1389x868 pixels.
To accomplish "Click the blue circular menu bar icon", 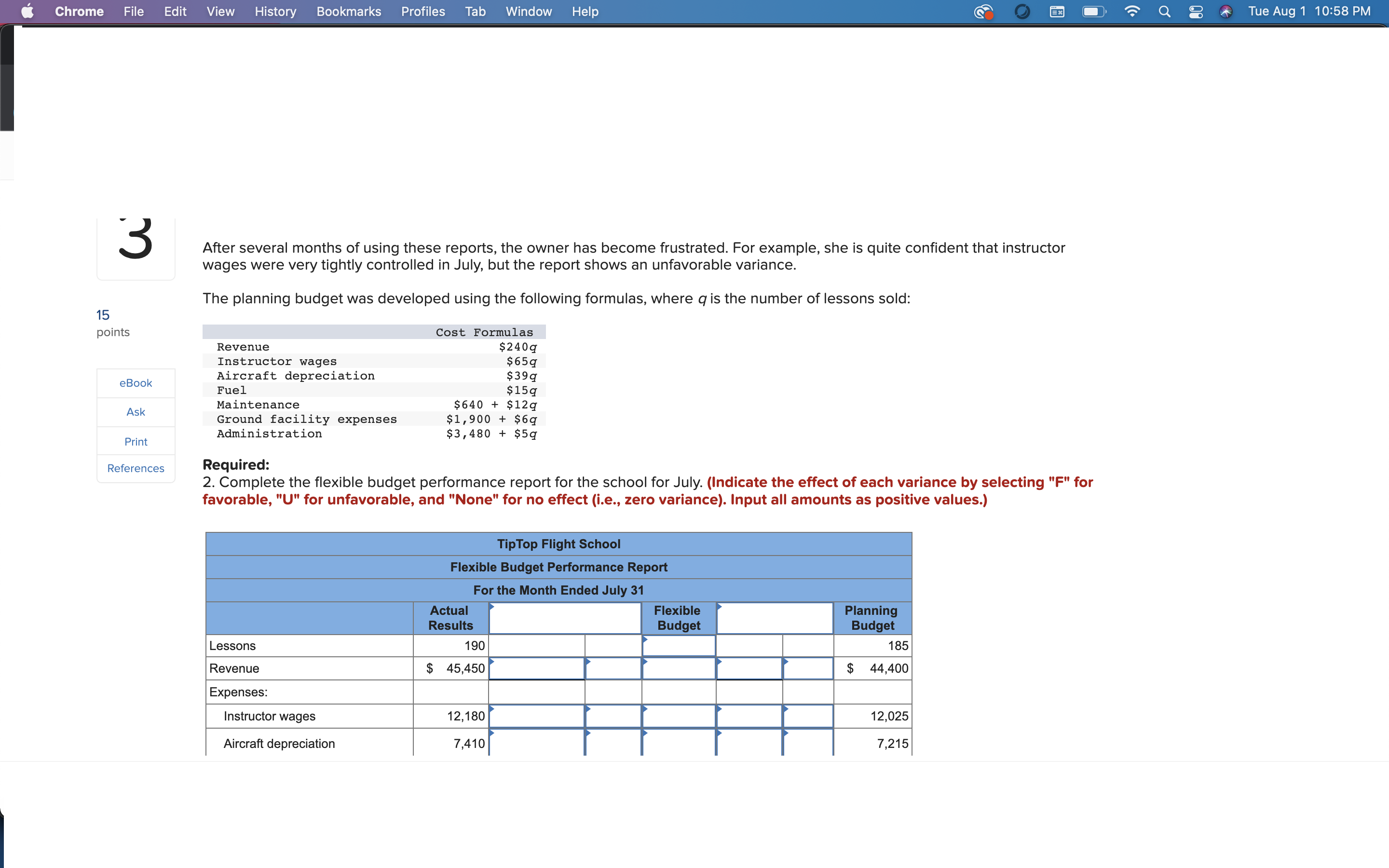I will tap(1022, 12).
